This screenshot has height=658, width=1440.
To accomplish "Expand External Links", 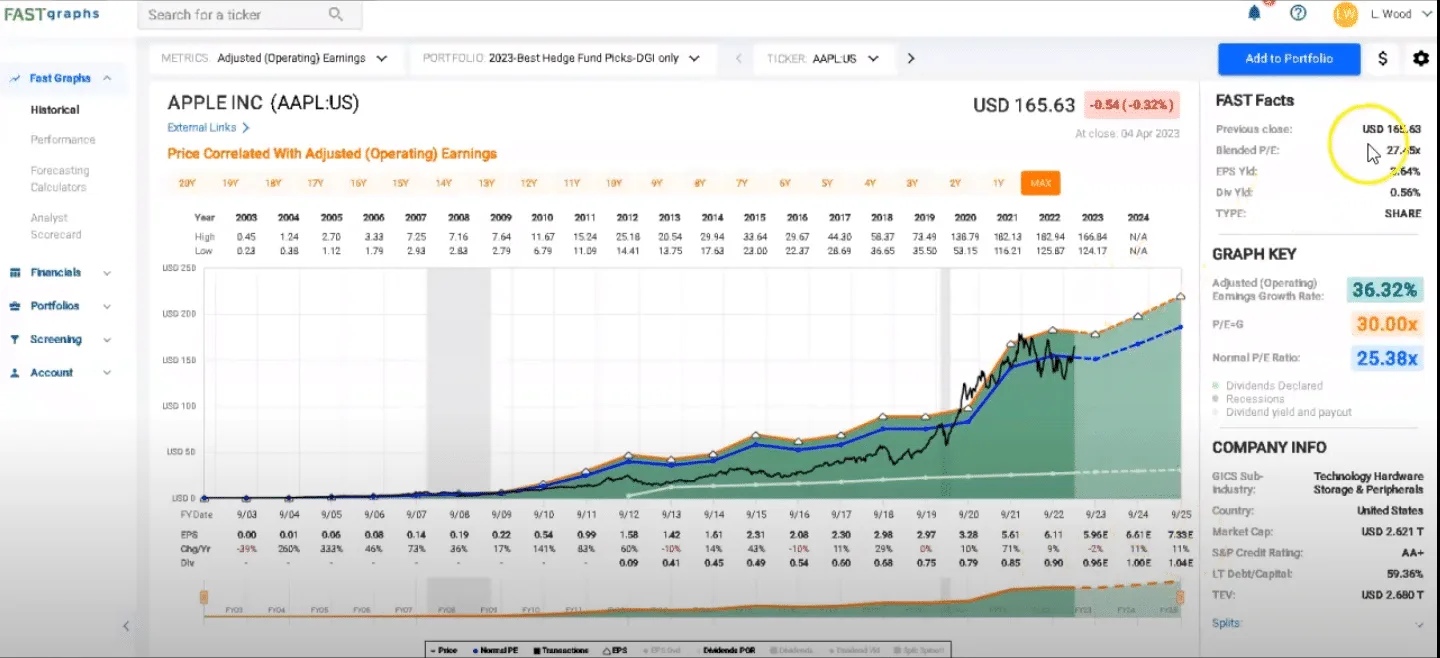I will coord(208,128).
